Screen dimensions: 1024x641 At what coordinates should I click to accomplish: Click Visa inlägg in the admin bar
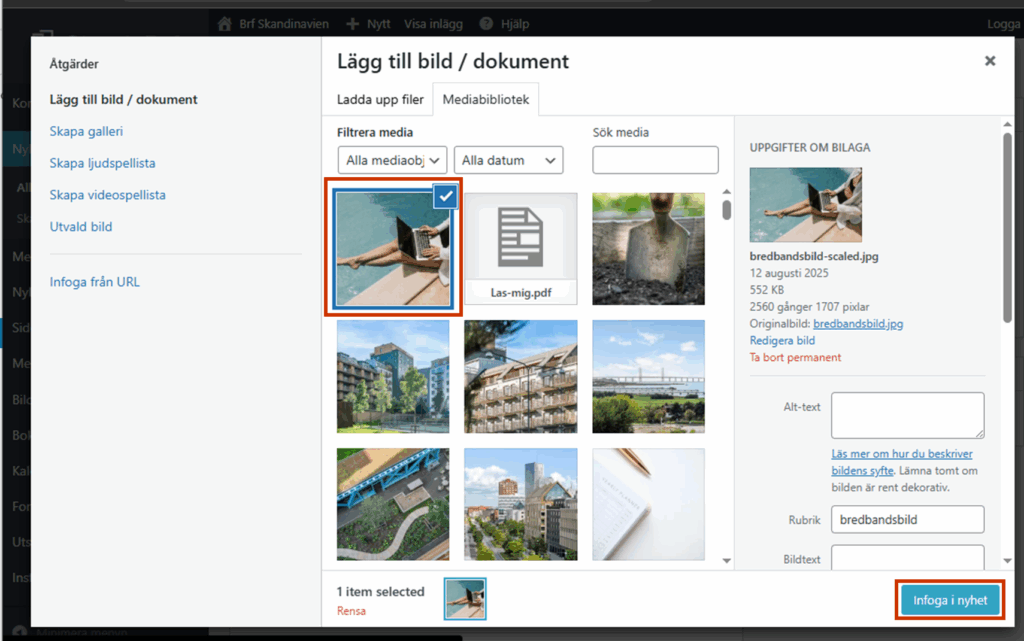pos(434,24)
